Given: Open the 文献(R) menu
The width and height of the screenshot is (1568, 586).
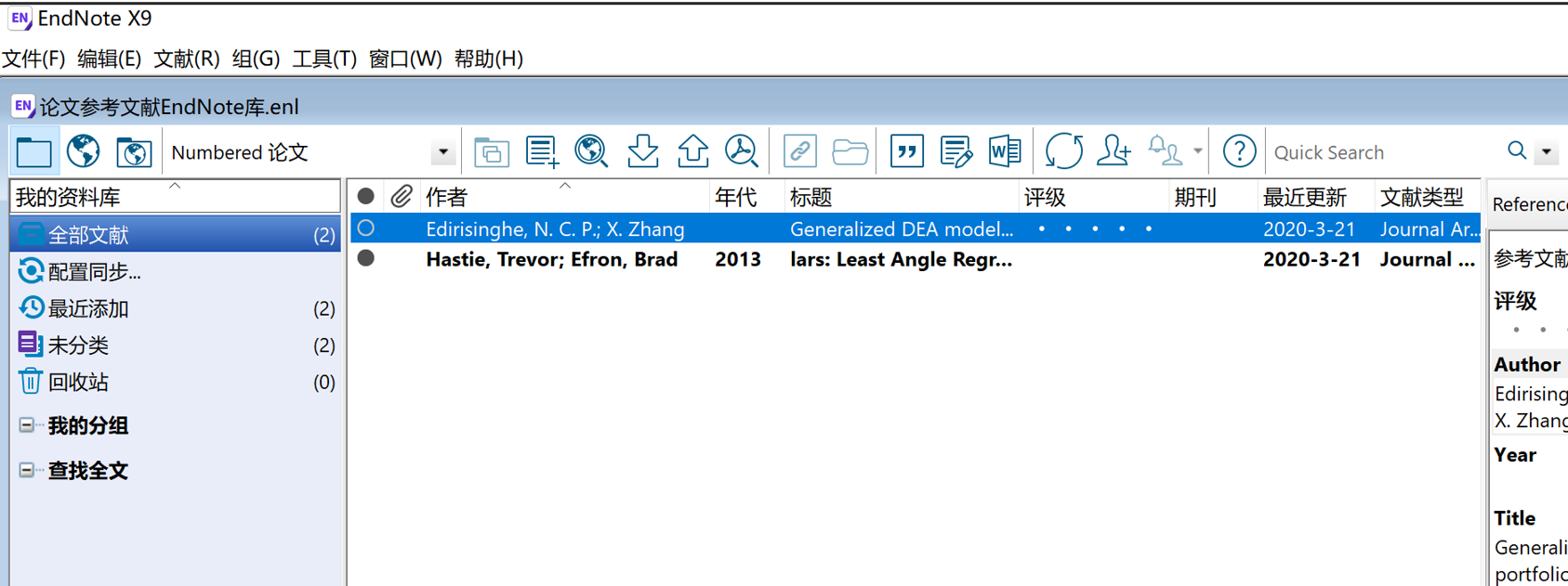Looking at the screenshot, I should pos(187,59).
